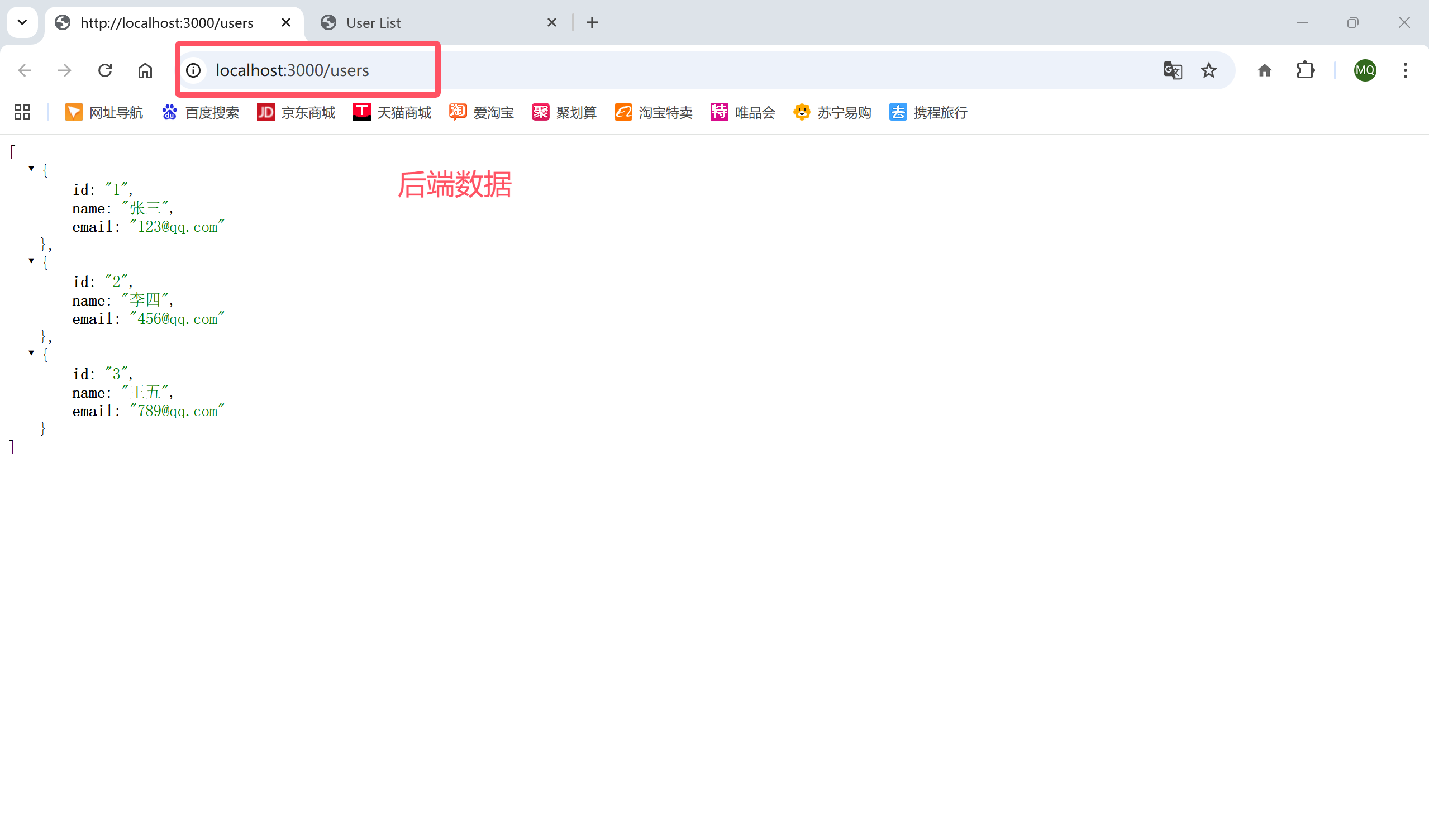Open the apps grid in bookmarks bar

(x=22, y=112)
